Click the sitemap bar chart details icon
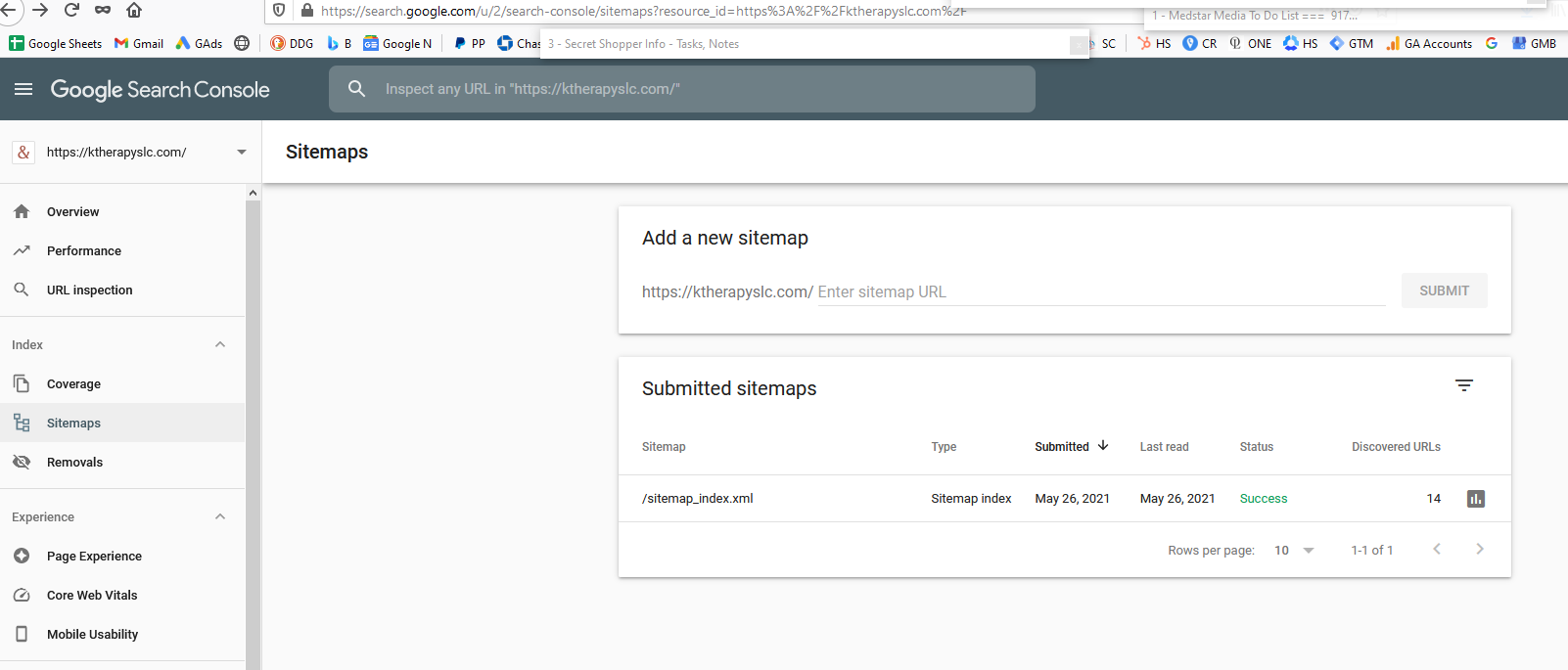This screenshot has height=670, width=1568. coord(1476,499)
